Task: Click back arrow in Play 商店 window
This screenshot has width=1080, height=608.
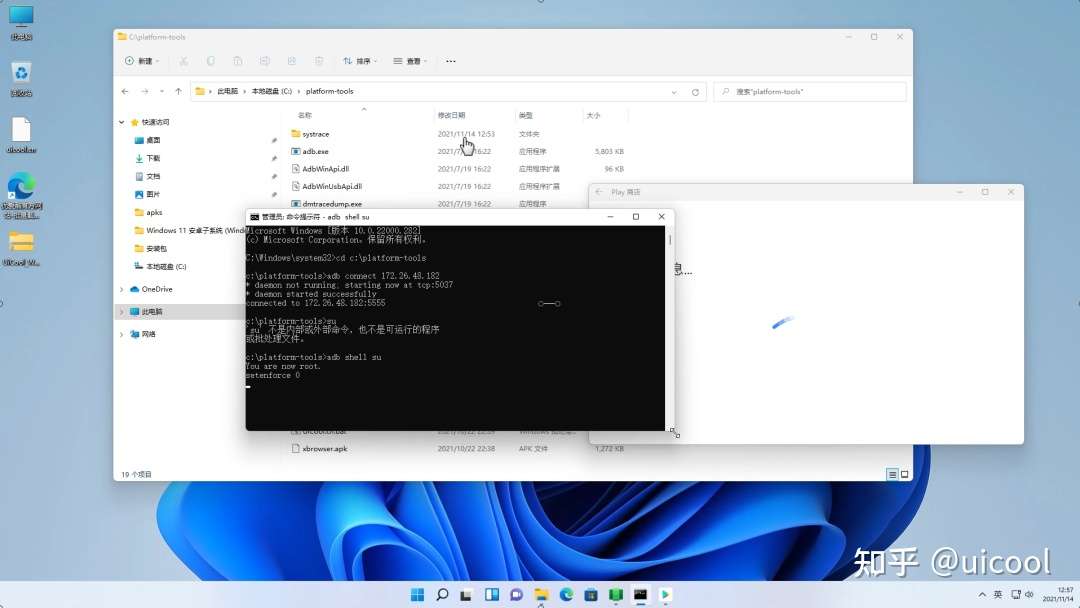Action: click(x=599, y=192)
